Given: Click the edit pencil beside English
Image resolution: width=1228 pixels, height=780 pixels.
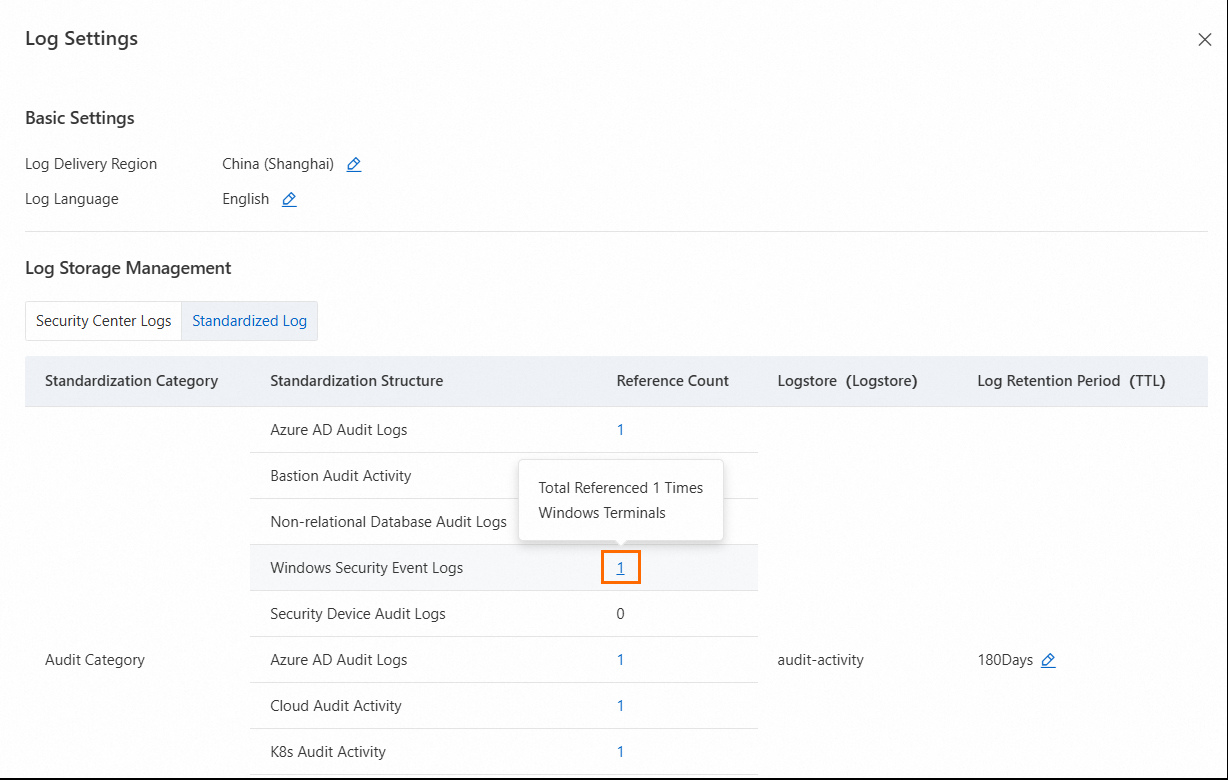Looking at the screenshot, I should point(289,199).
